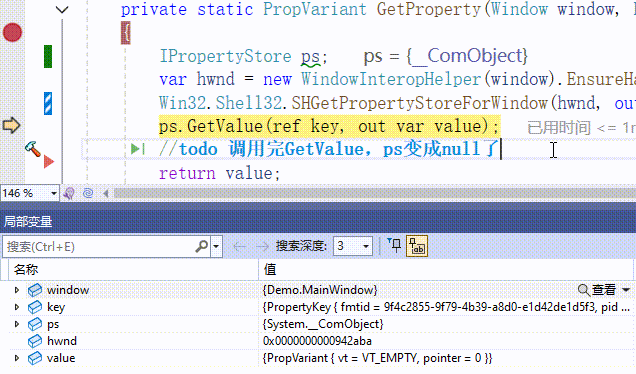The height and width of the screenshot is (374, 636).
Task: Click the red breakpoint circle in margin
Action: click(12, 33)
